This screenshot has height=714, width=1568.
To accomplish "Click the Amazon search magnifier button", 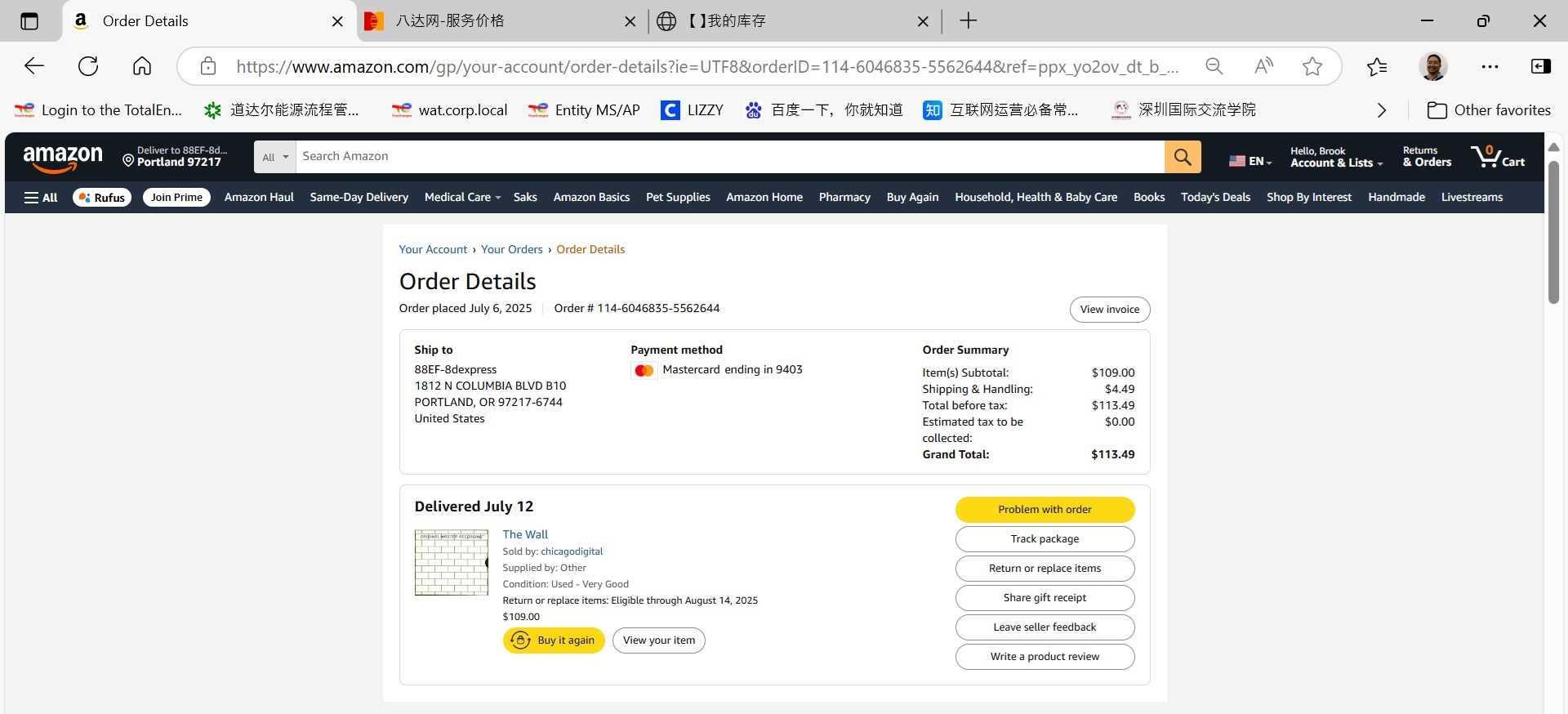I will [1182, 157].
